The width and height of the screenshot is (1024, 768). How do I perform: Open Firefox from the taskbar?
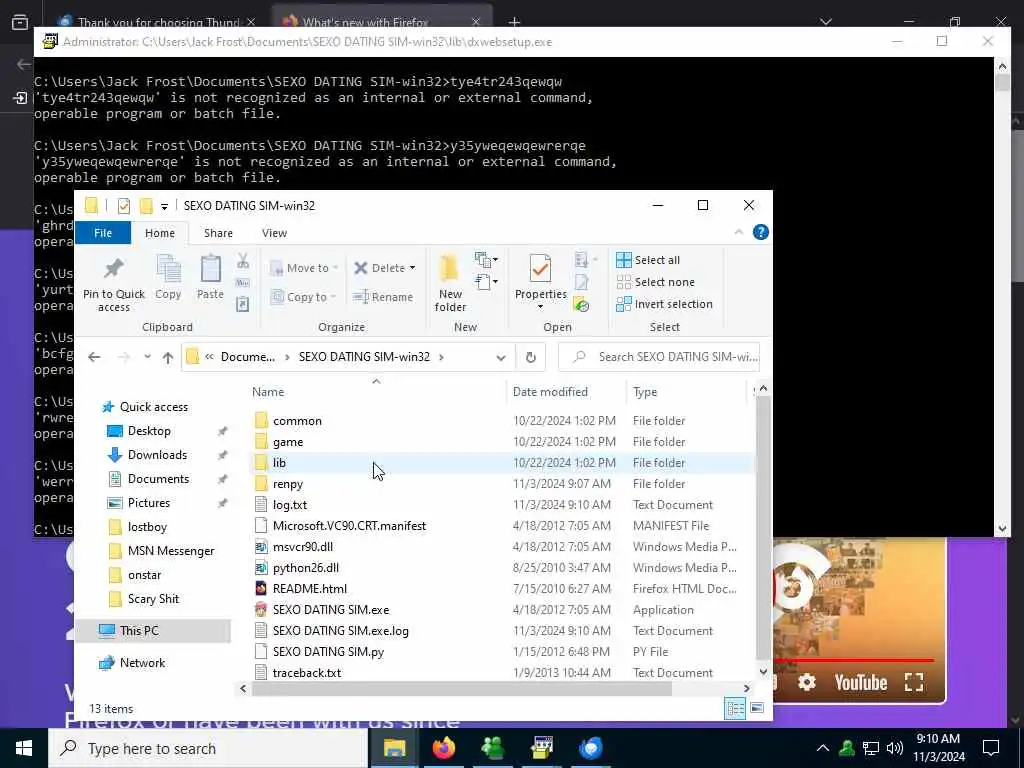coord(443,748)
